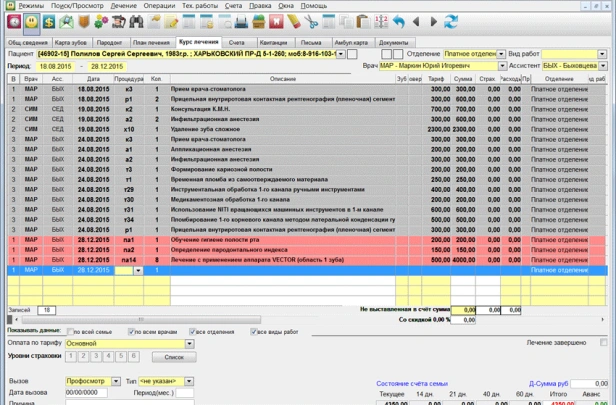Go to next record with right arrow
The height and width of the screenshot is (405, 616).
click(434, 21)
